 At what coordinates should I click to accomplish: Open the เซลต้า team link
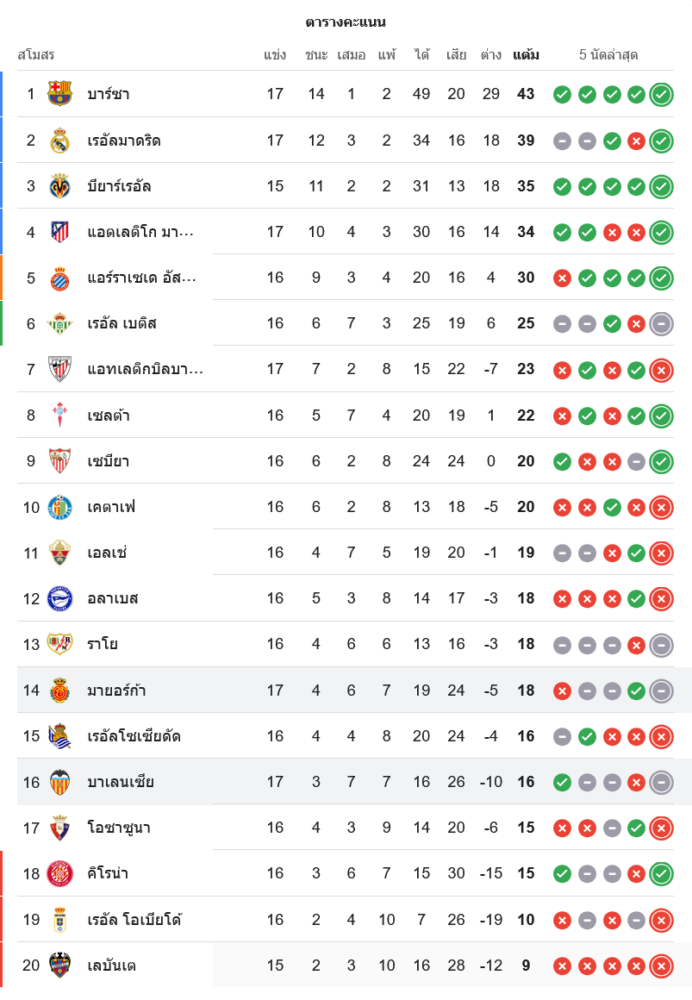(x=108, y=415)
